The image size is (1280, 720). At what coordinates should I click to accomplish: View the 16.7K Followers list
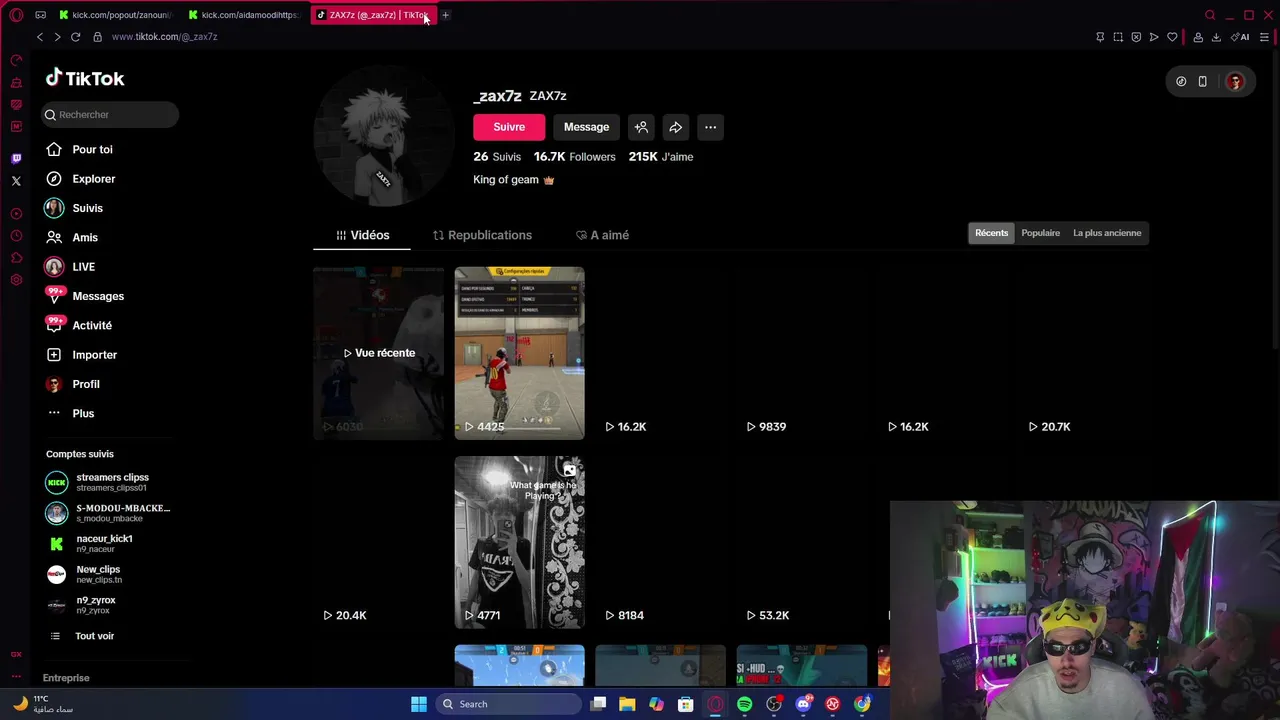574,157
